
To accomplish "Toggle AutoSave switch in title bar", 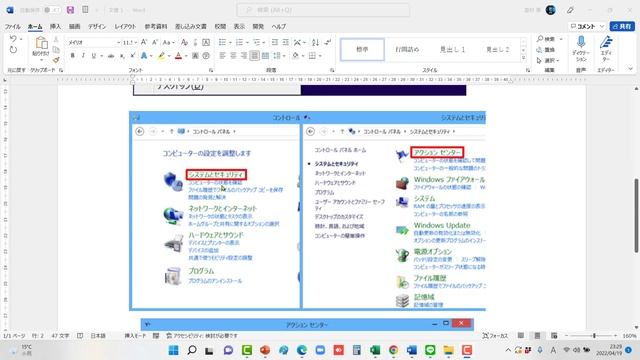I will tap(52, 10).
